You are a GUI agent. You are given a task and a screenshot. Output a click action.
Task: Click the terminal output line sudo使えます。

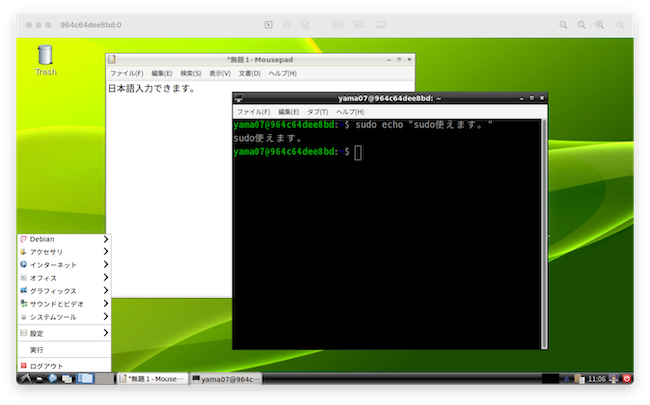point(268,138)
